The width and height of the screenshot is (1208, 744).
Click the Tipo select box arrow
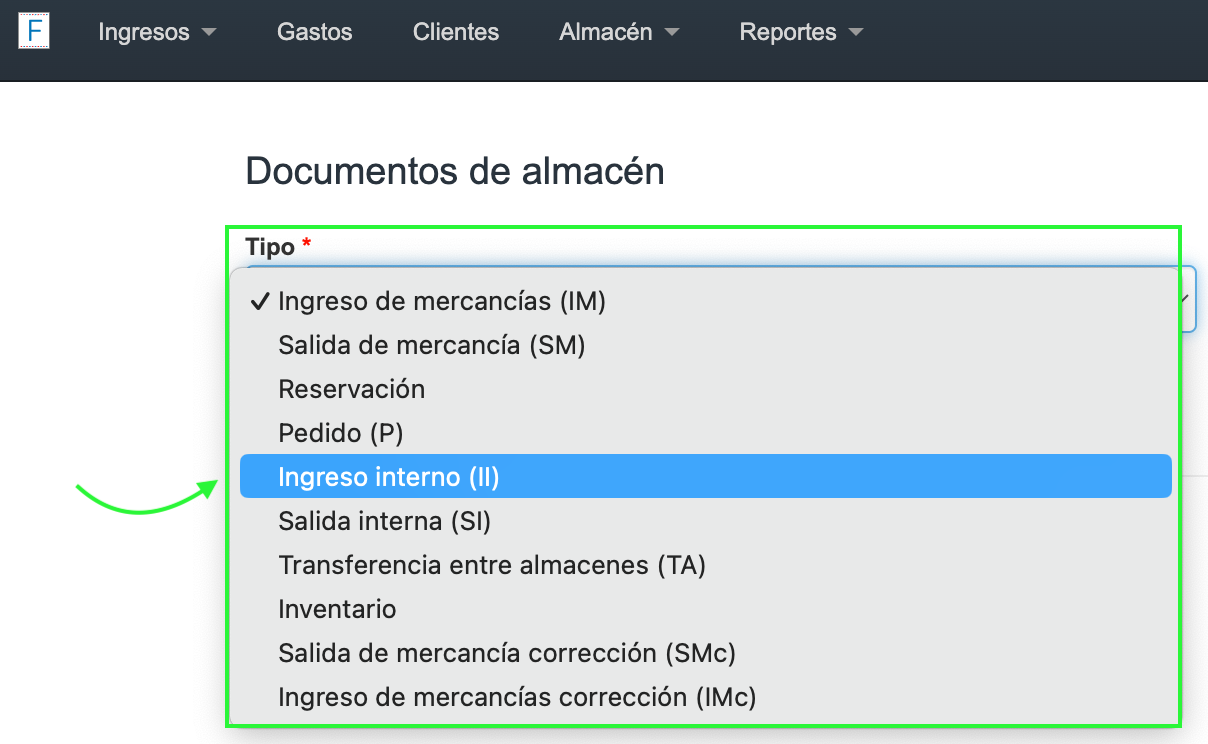(1186, 298)
